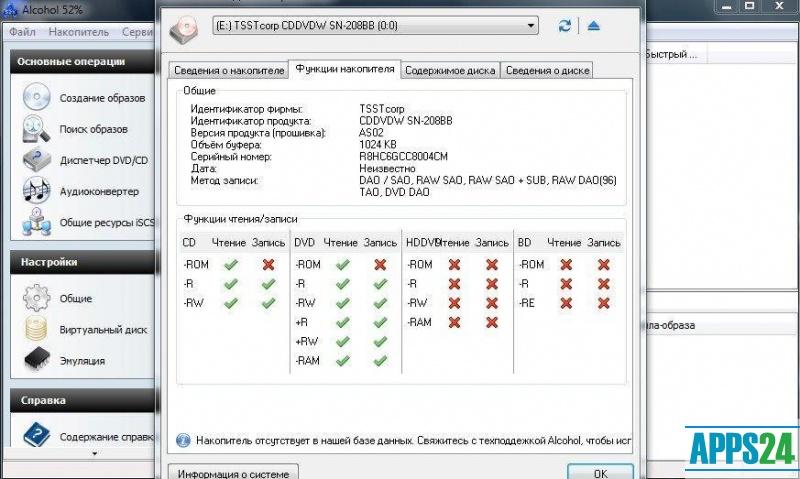This screenshot has width=800, height=479.
Task: Open the drive selection dropdown
Action: 376,26
